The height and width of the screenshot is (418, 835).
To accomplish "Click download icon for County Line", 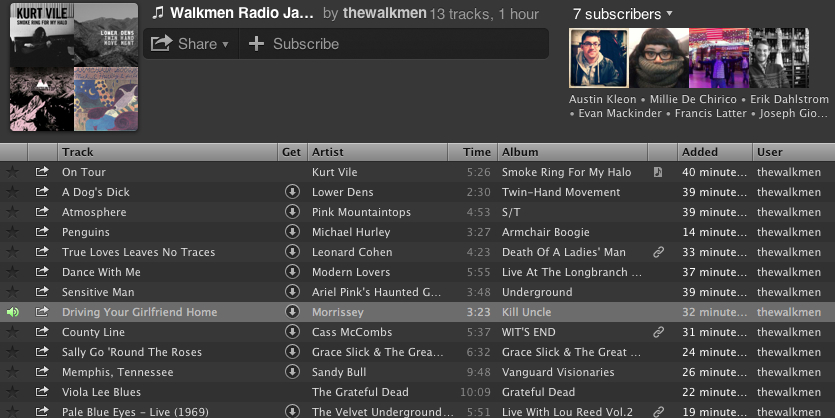I will click(x=292, y=332).
